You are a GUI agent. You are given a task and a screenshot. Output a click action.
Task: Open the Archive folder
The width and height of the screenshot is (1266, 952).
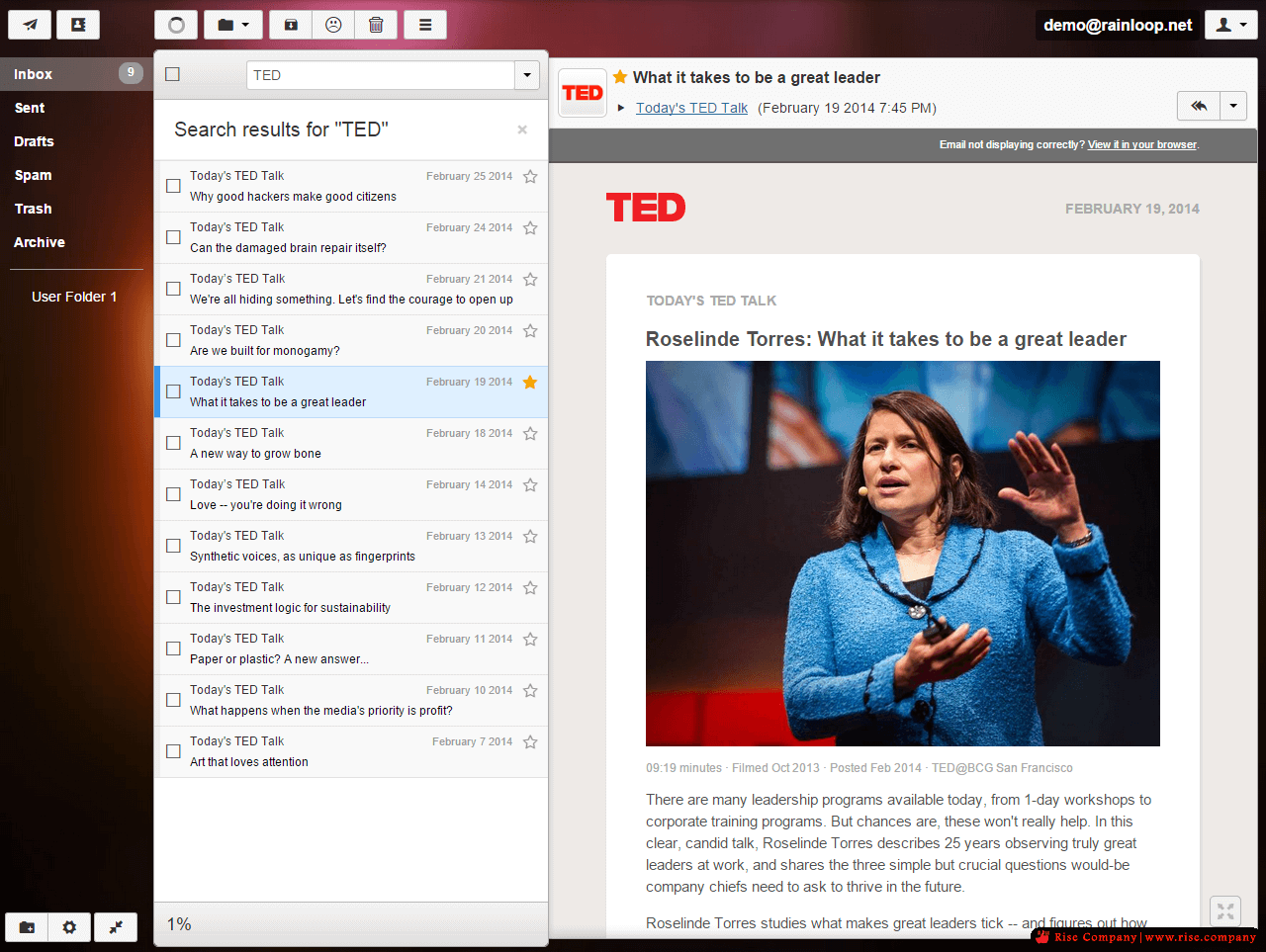click(76, 242)
